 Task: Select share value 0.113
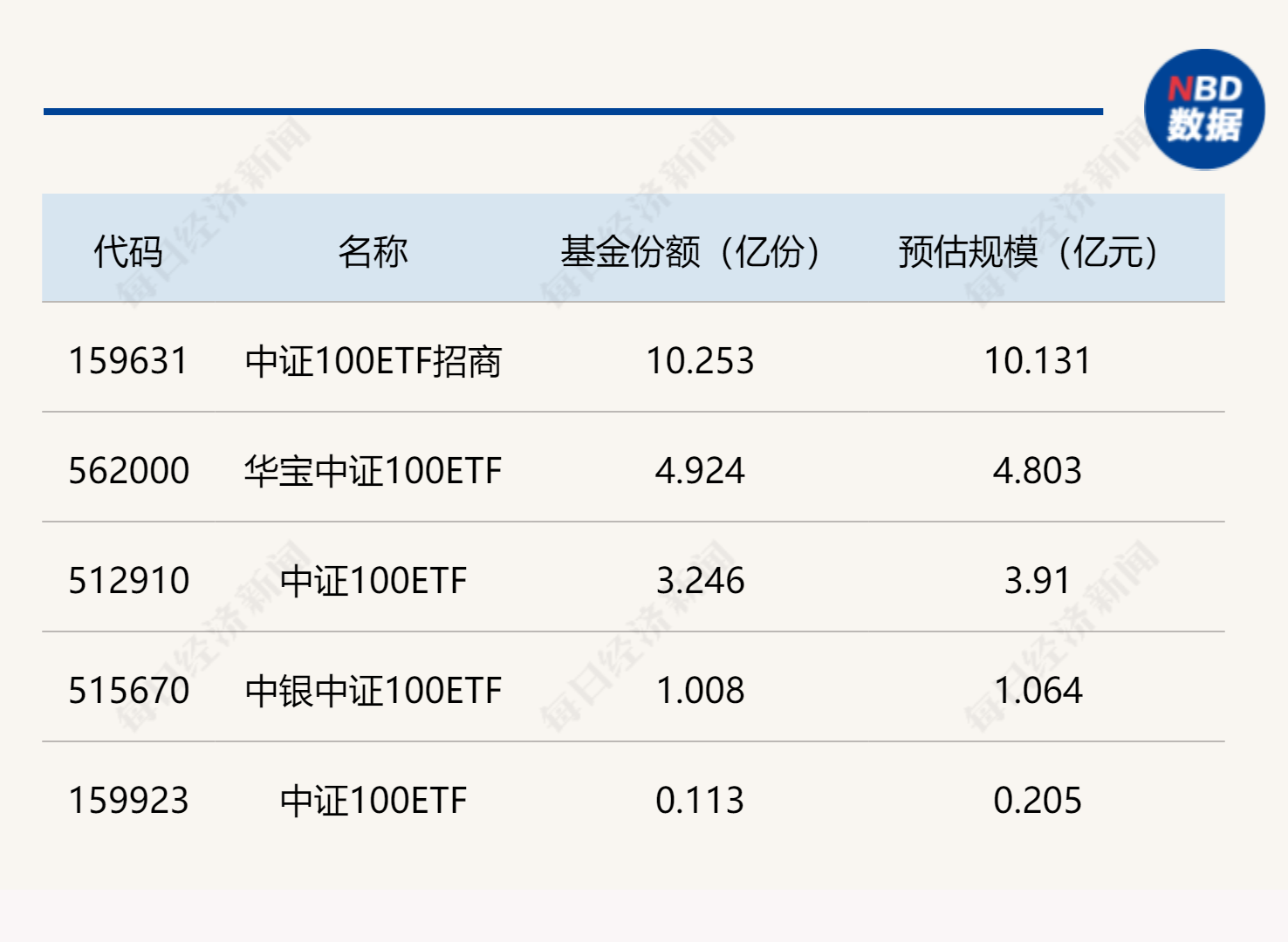(700, 801)
